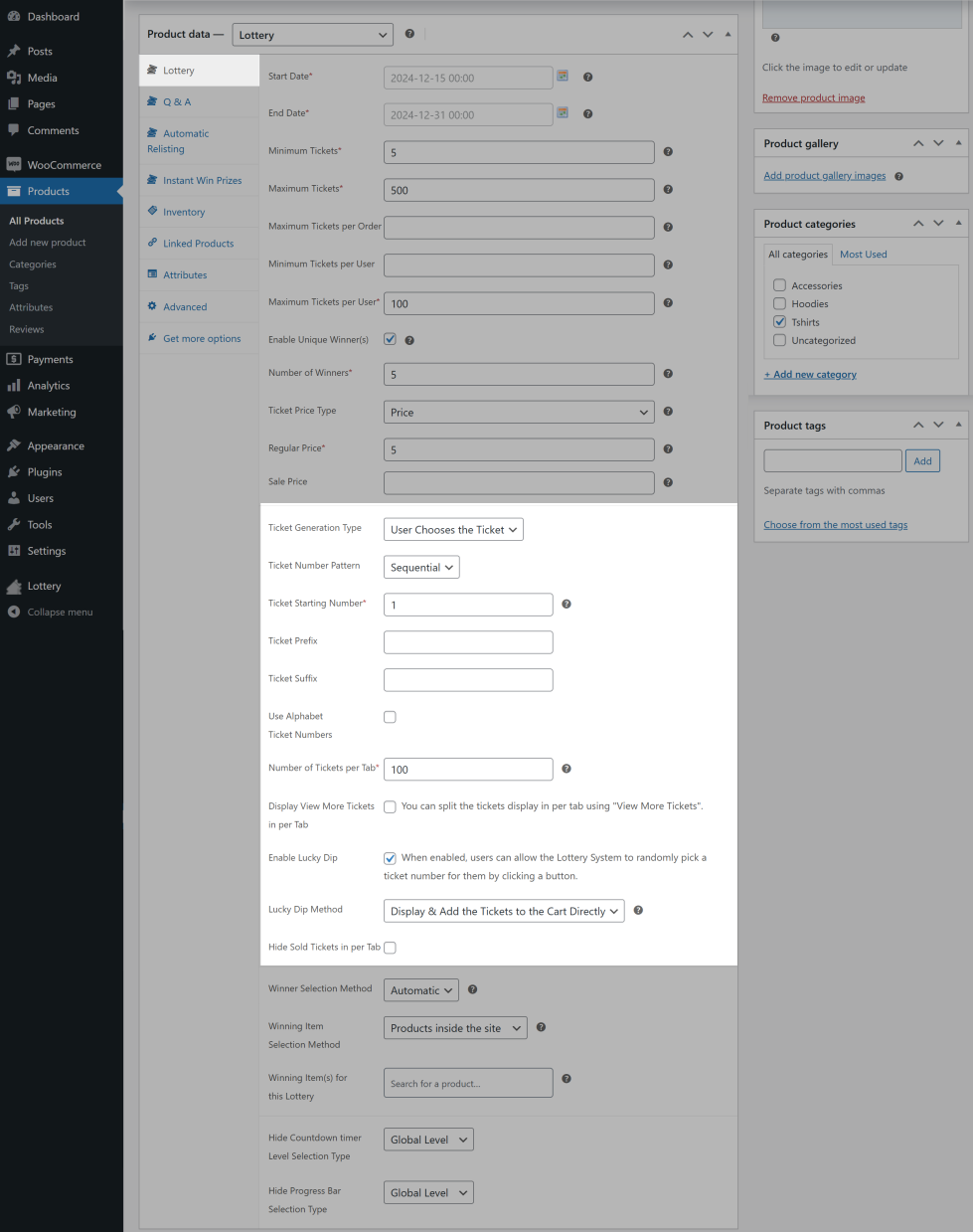This screenshot has width=973, height=1232.
Task: Click help icon for Number of Tickets per Tab
Action: click(x=567, y=769)
